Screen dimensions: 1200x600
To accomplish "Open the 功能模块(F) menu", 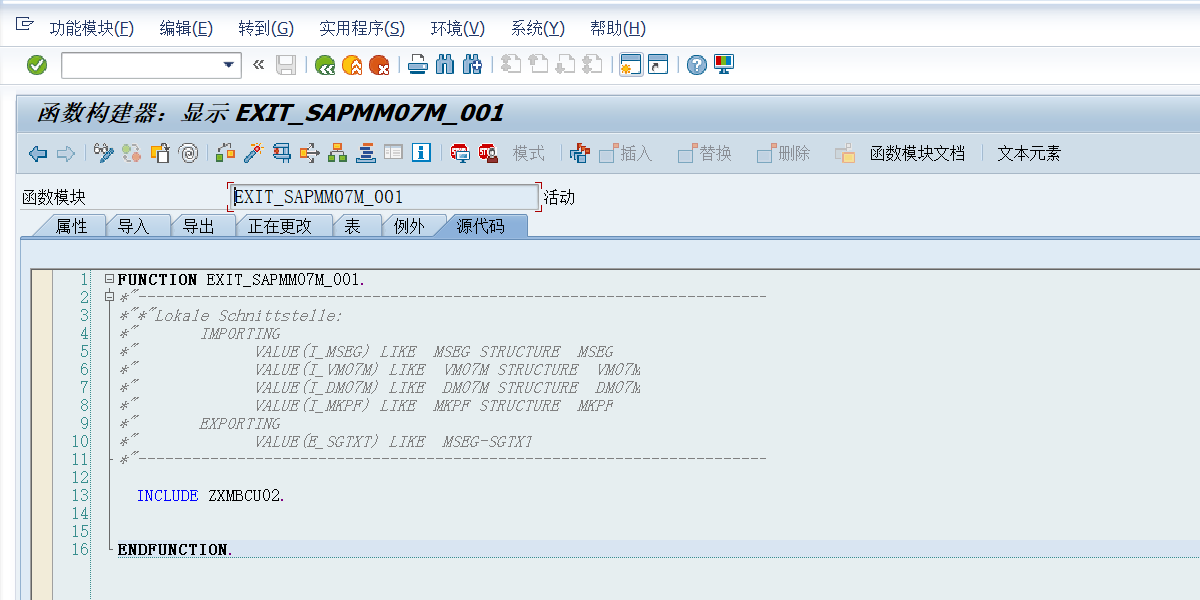I will pos(91,28).
